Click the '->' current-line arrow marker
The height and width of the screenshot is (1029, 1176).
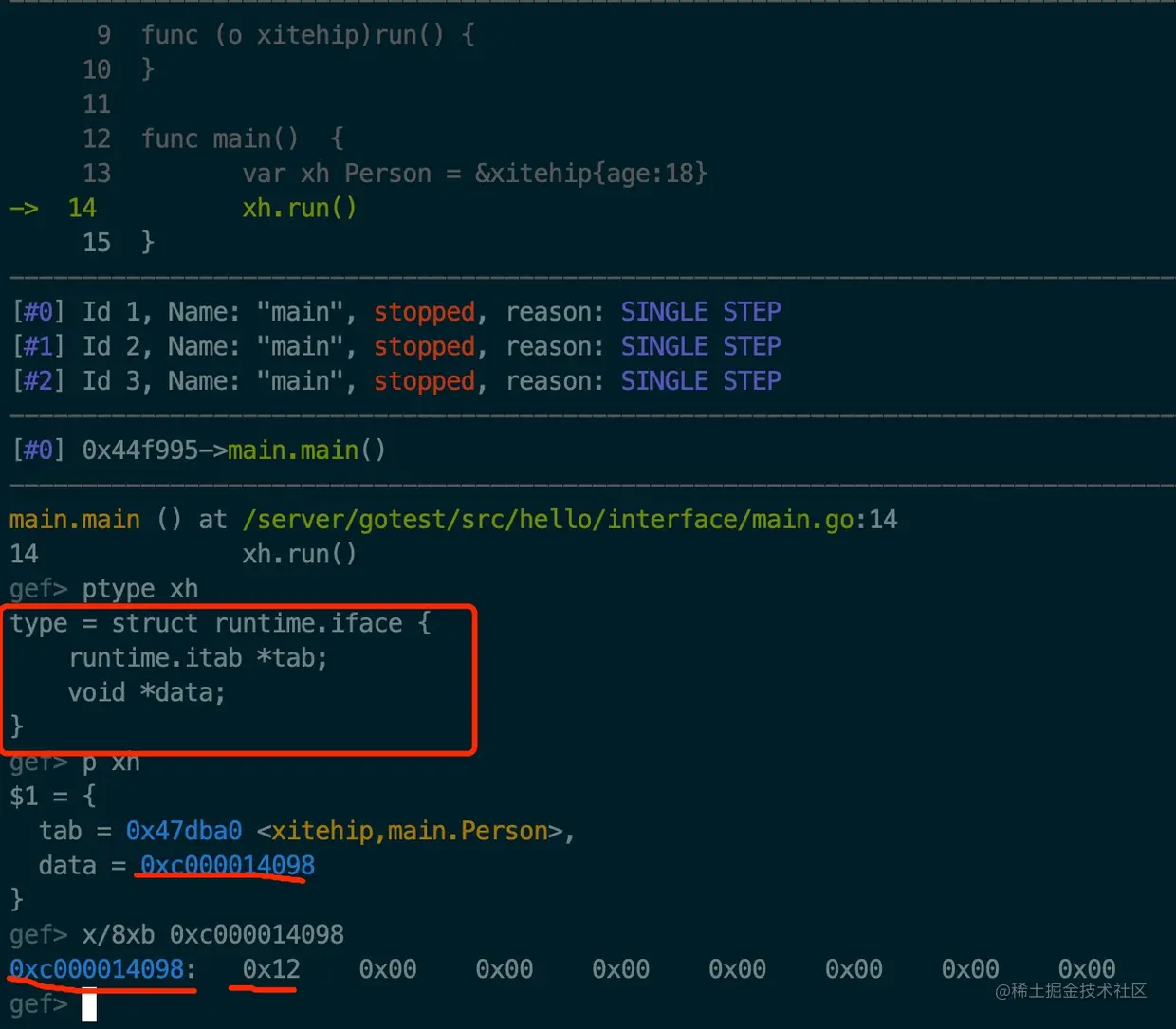point(24,208)
